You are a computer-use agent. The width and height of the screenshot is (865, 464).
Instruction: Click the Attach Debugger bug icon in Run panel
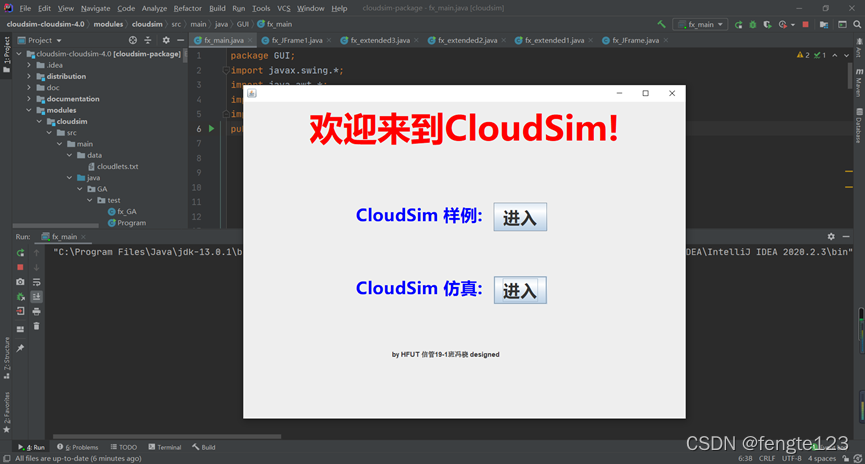pos(20,297)
